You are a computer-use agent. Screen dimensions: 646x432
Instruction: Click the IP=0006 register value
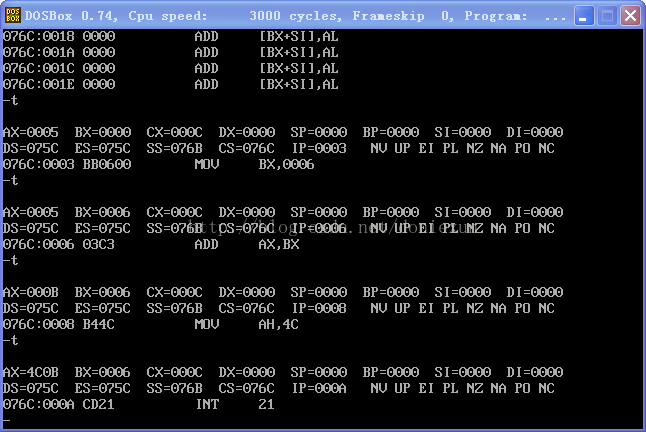click(319, 228)
